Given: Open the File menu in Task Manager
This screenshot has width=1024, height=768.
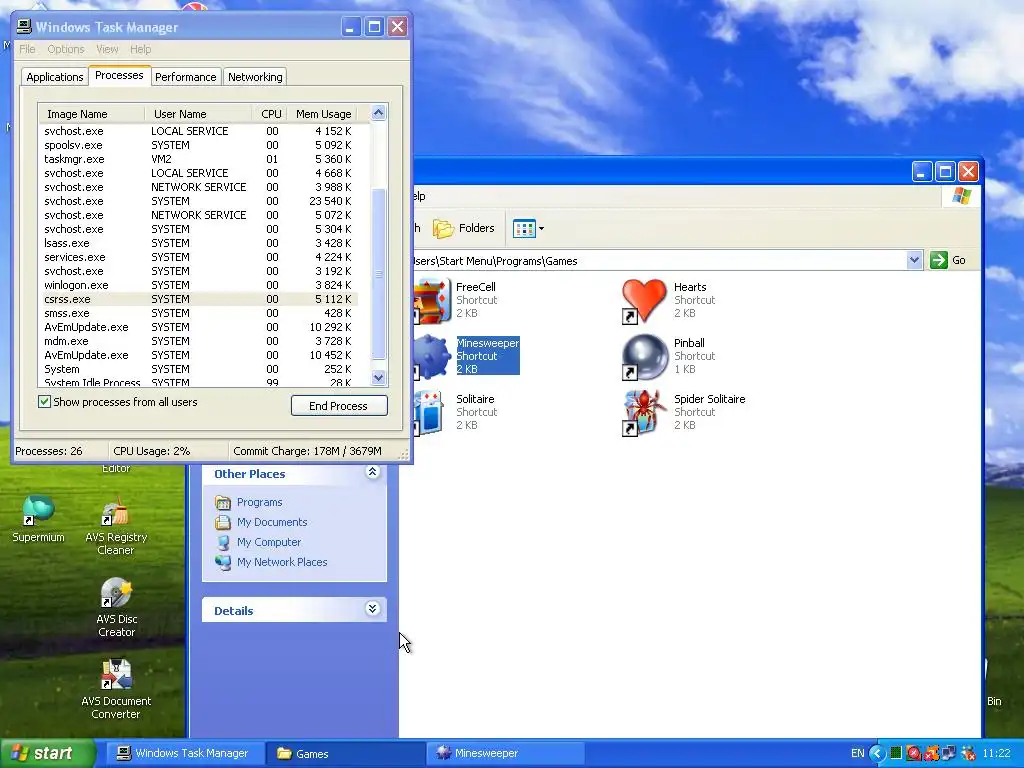Looking at the screenshot, I should tap(27, 49).
